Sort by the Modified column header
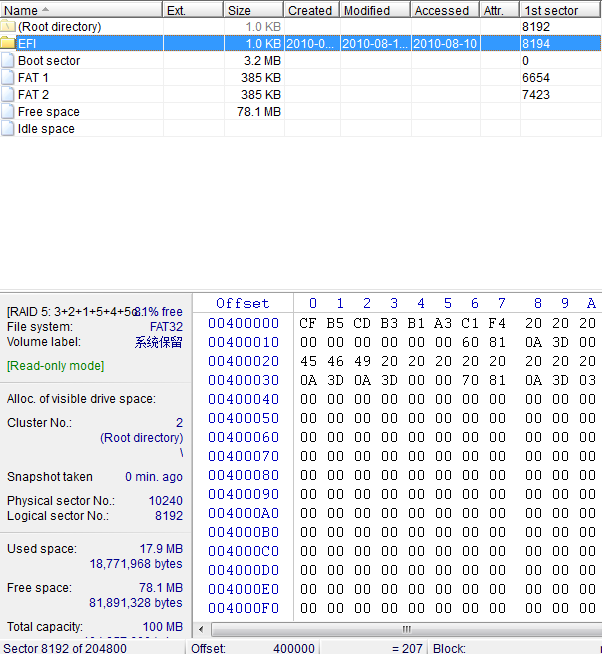This screenshot has width=602, height=654. [375, 10]
